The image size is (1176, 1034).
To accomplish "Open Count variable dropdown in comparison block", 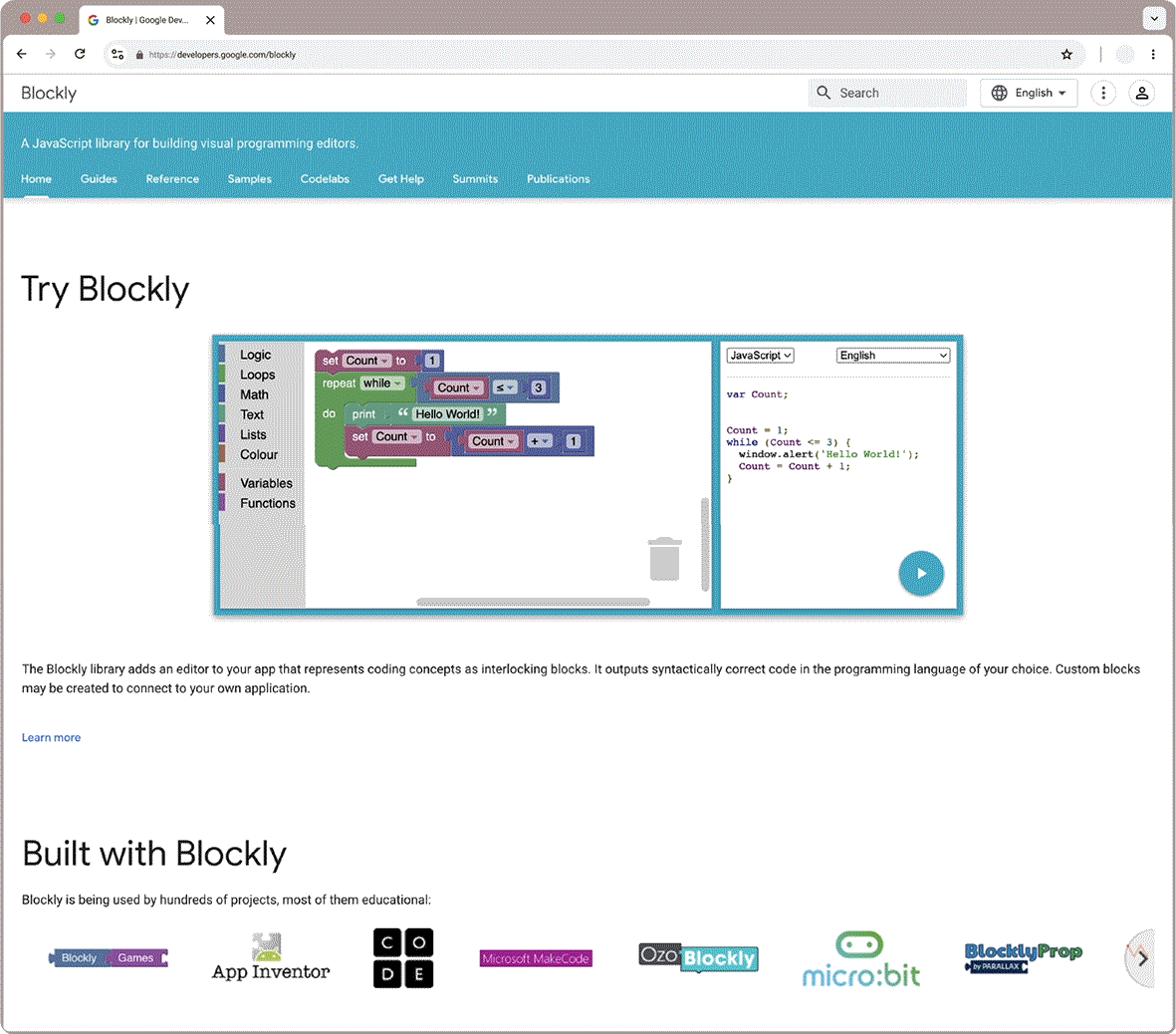I will coord(458,388).
